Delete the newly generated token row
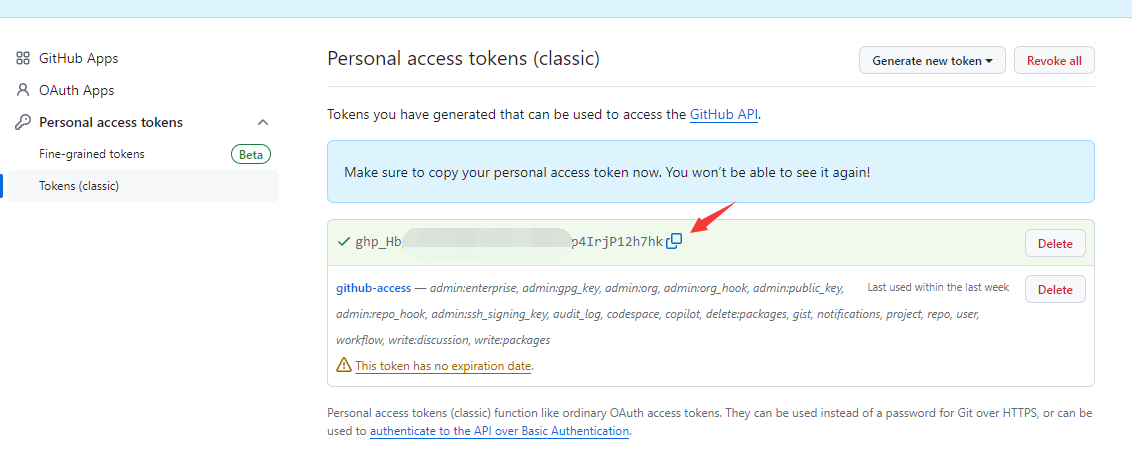The height and width of the screenshot is (474, 1132). (x=1054, y=243)
